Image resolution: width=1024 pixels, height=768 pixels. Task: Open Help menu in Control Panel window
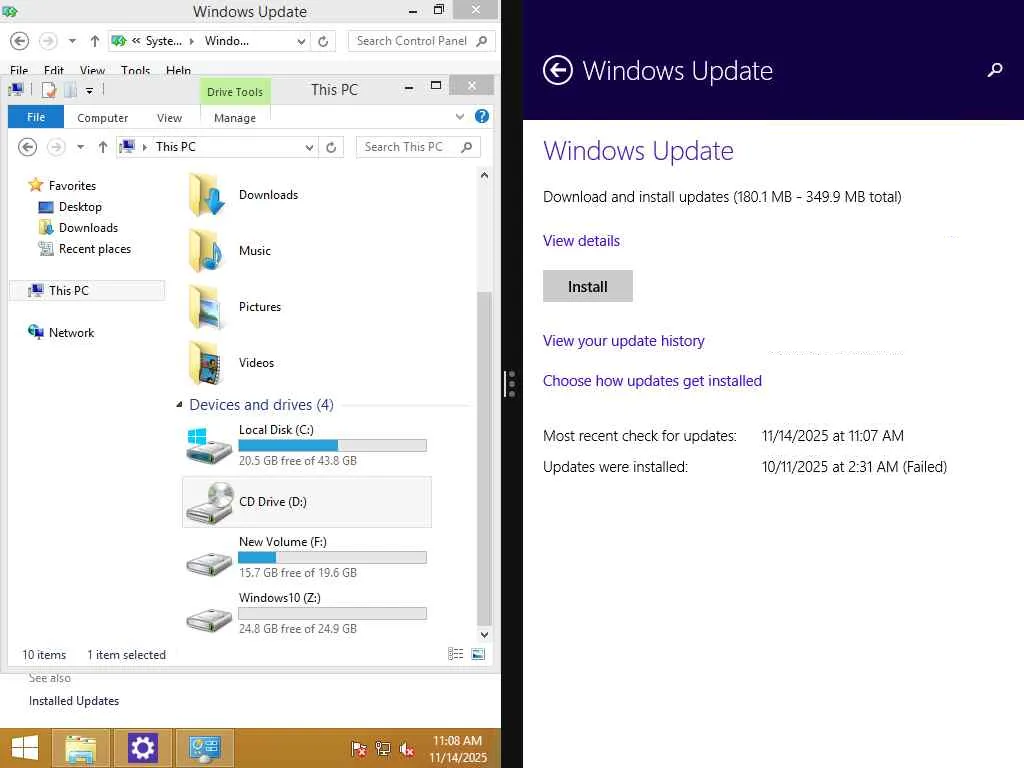178,71
